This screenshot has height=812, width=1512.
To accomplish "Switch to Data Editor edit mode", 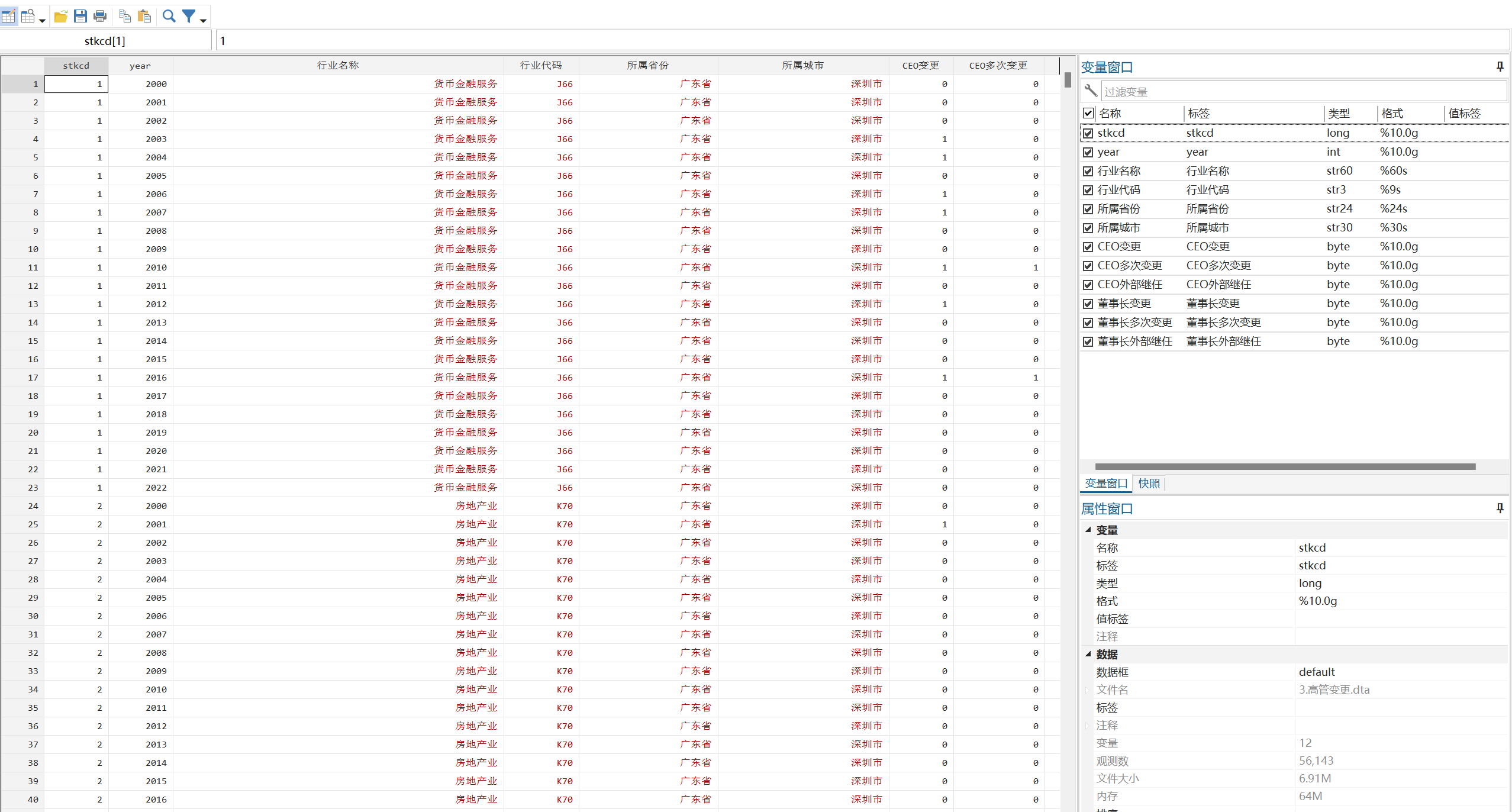I will click(x=9, y=16).
